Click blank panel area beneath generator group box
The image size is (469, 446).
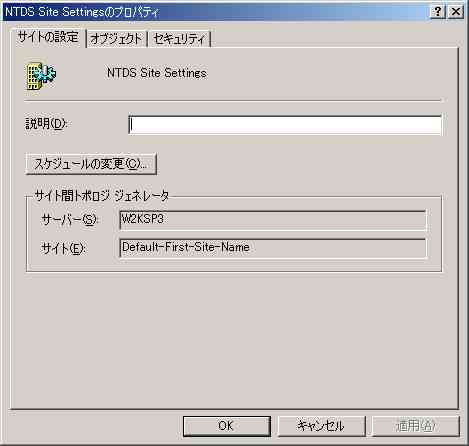[233, 340]
